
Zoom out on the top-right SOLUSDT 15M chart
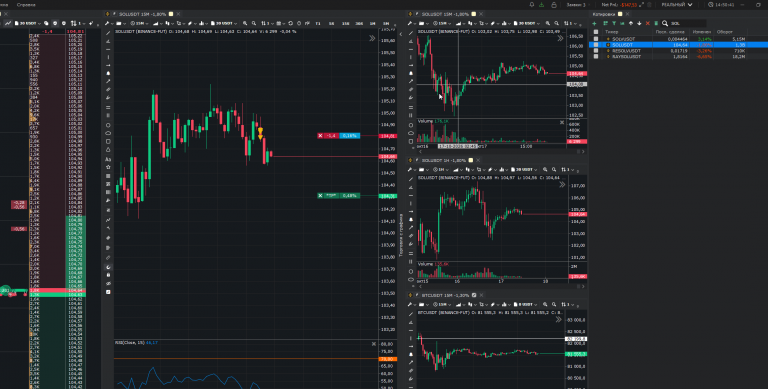(x=556, y=23)
